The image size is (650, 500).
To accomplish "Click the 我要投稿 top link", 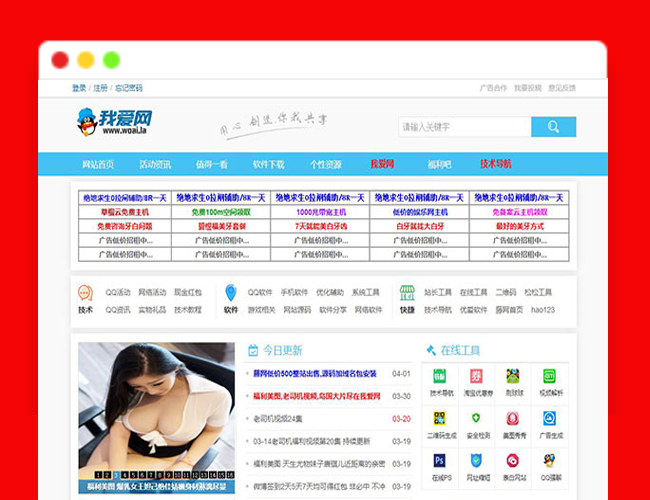I will click(x=528, y=88).
